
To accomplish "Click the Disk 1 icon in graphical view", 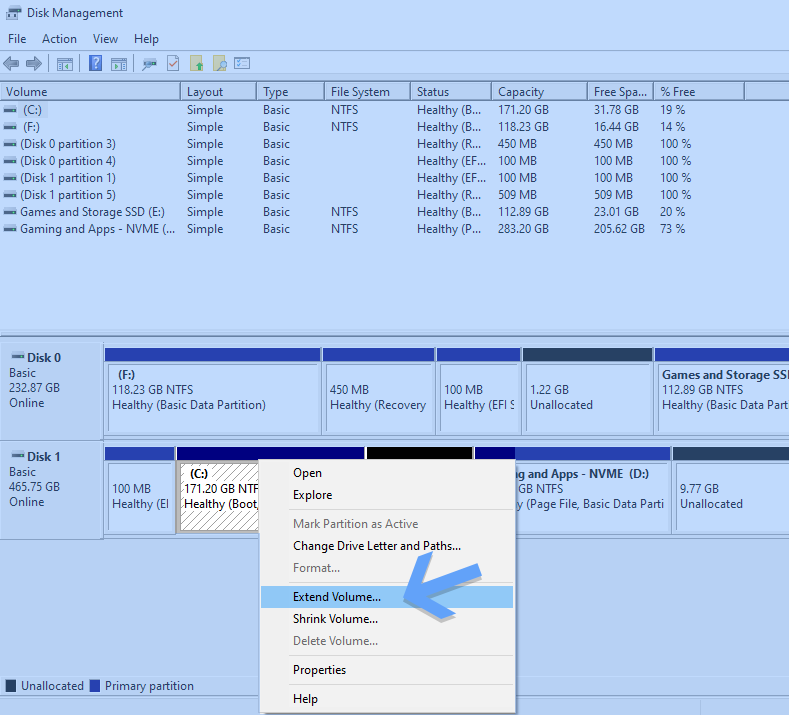I will click(x=18, y=456).
